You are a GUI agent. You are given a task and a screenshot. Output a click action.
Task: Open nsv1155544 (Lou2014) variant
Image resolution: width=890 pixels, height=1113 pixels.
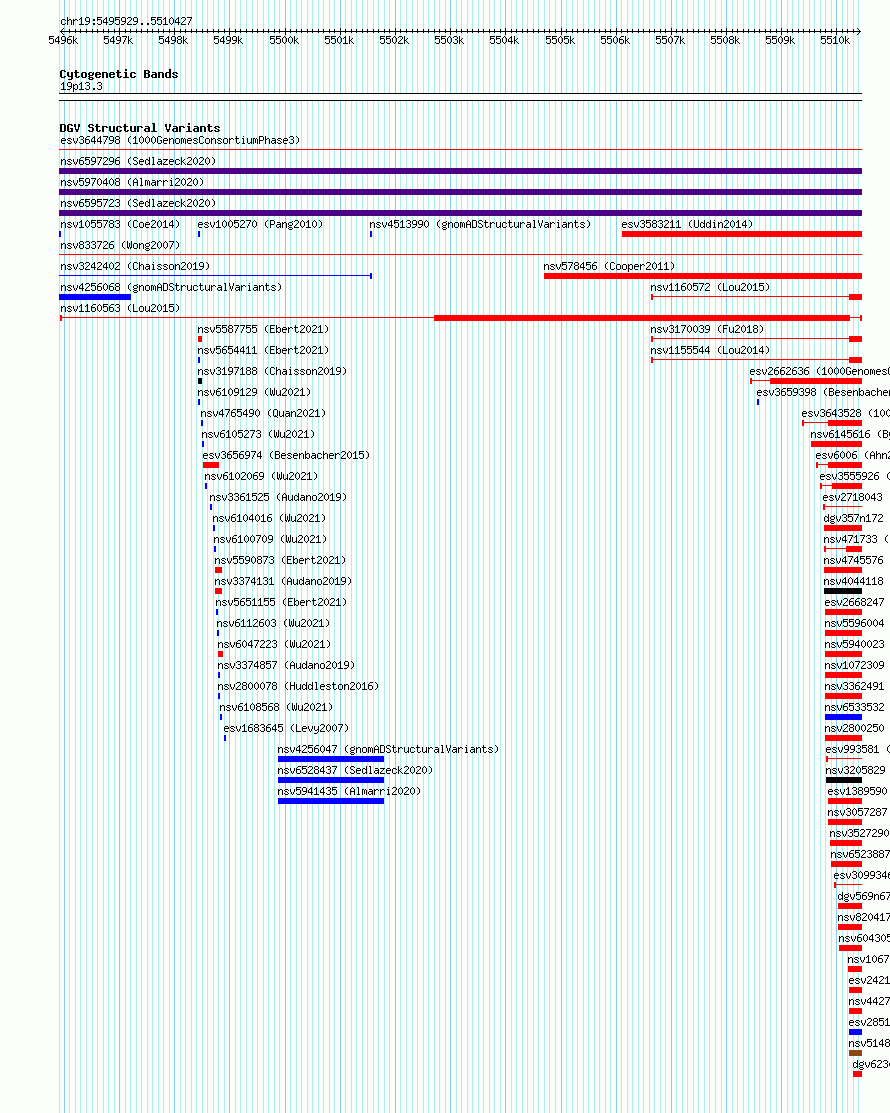[x=710, y=350]
